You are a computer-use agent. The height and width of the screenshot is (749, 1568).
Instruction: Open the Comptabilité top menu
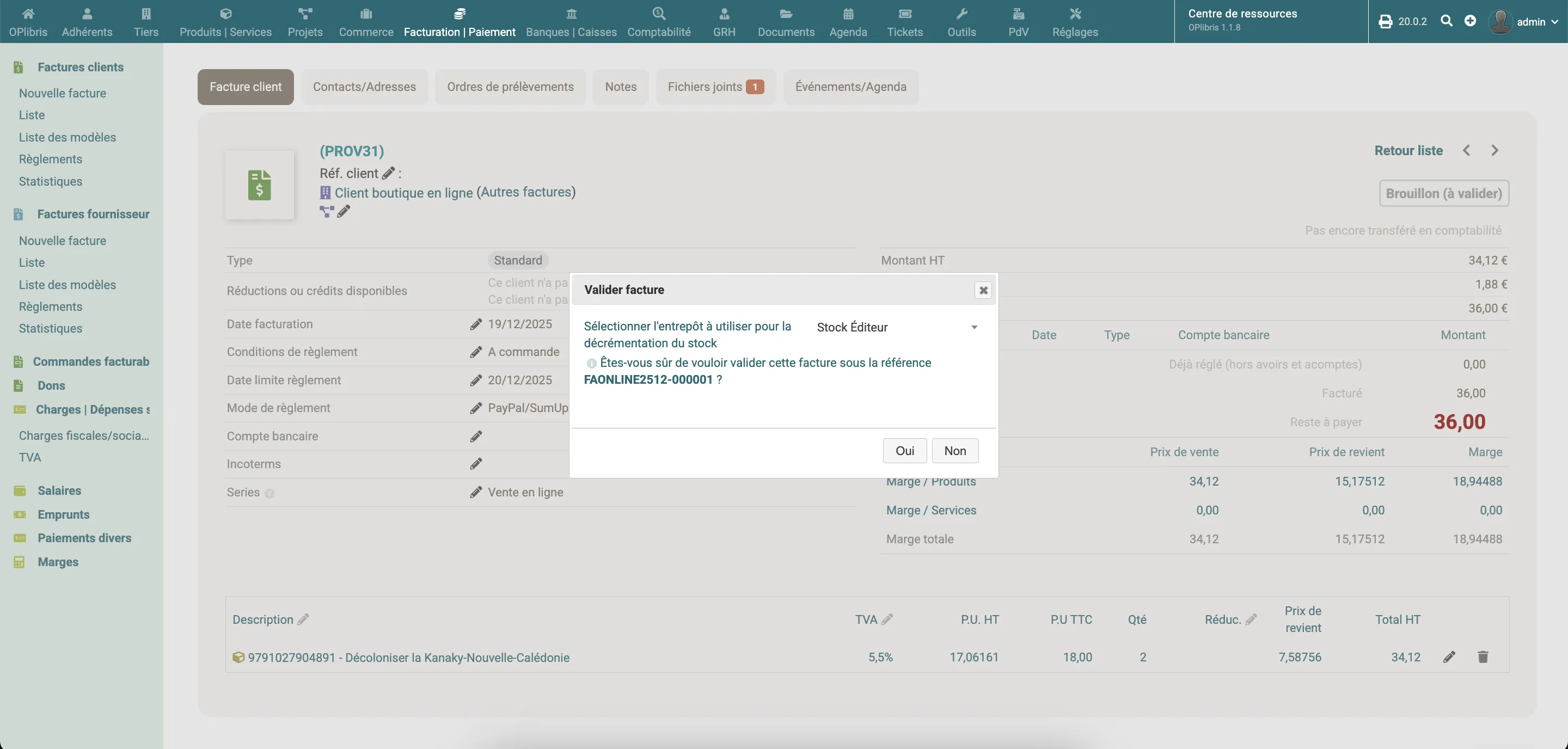point(659,22)
